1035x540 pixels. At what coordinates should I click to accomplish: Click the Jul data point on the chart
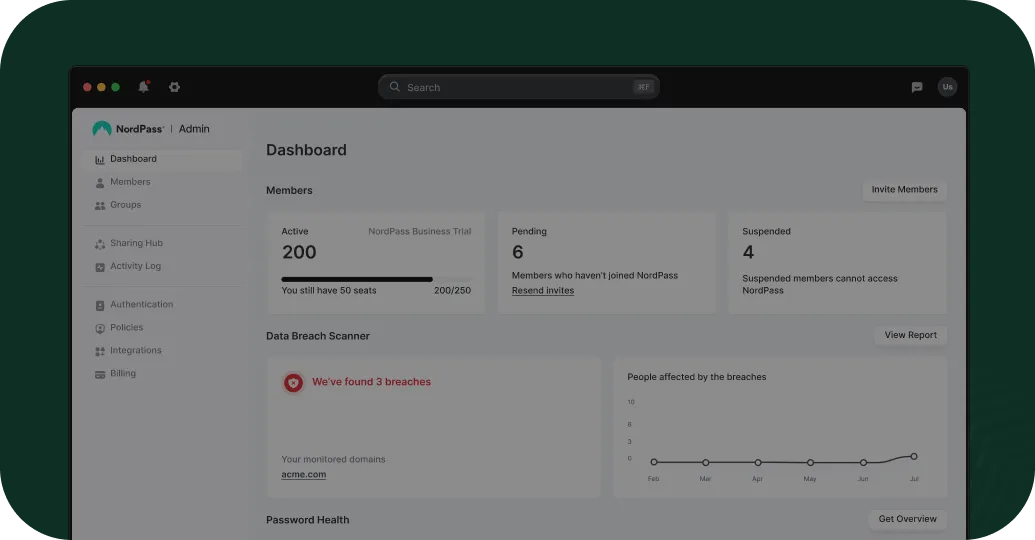pyautogui.click(x=914, y=456)
